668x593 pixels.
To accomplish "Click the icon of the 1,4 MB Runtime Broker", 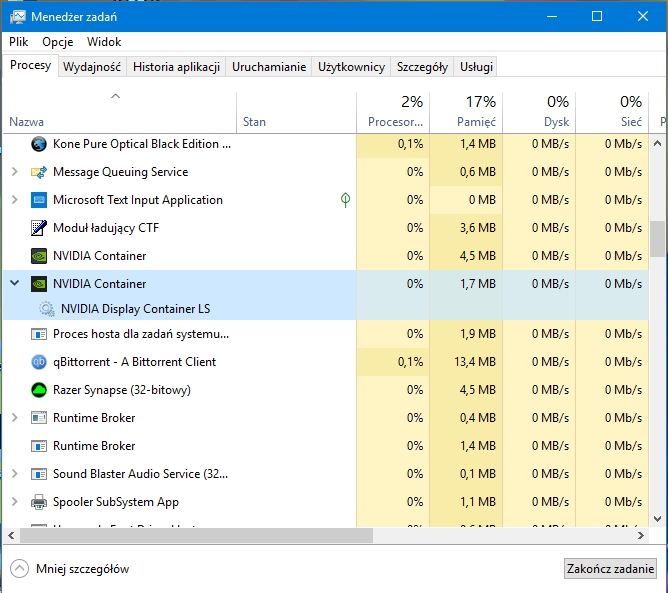I will (39, 446).
